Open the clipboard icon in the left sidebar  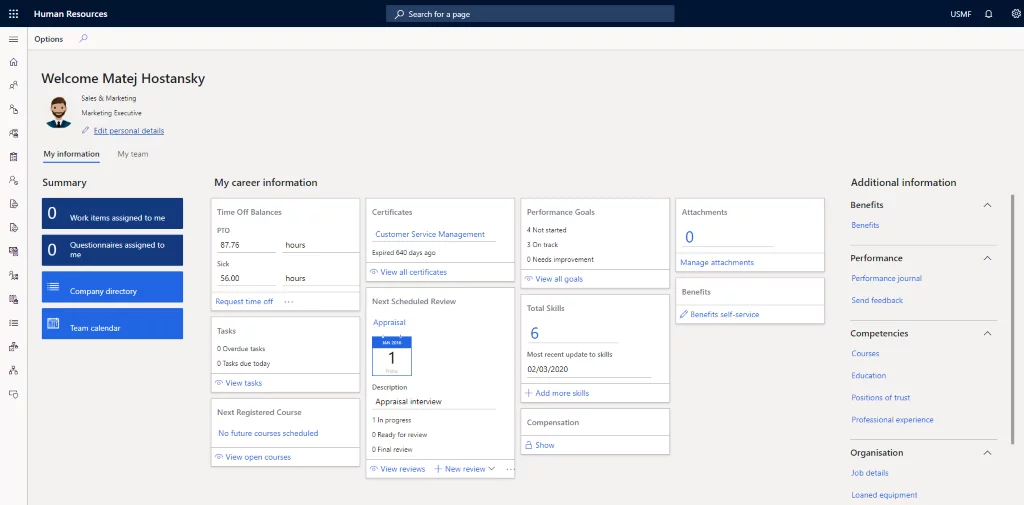[13, 157]
